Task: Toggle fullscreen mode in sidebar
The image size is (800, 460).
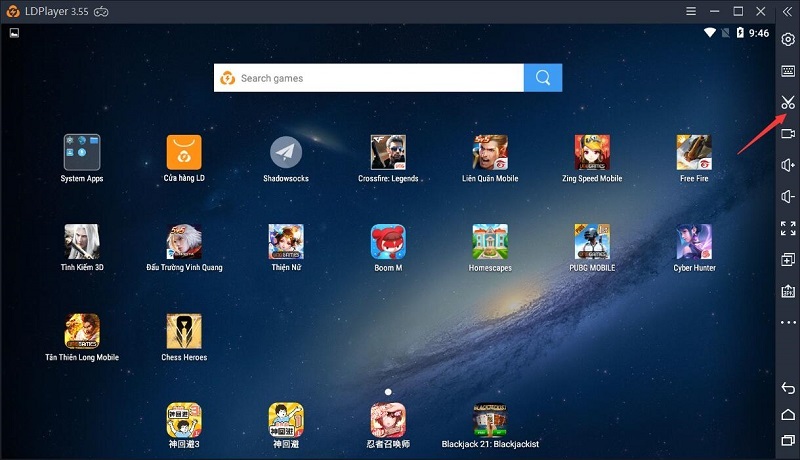Action: click(x=788, y=228)
